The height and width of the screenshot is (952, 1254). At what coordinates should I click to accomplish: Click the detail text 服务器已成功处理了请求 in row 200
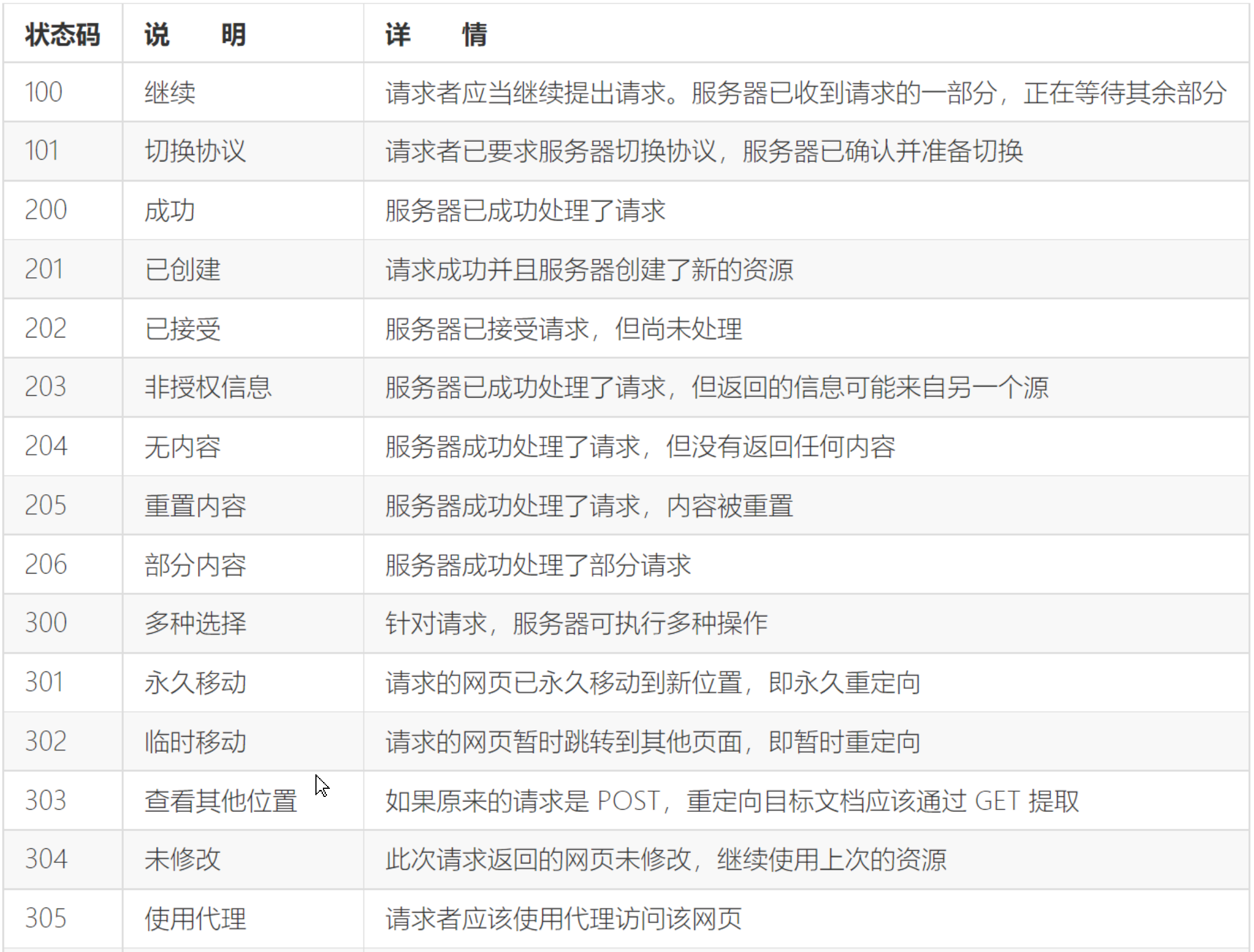(x=525, y=210)
